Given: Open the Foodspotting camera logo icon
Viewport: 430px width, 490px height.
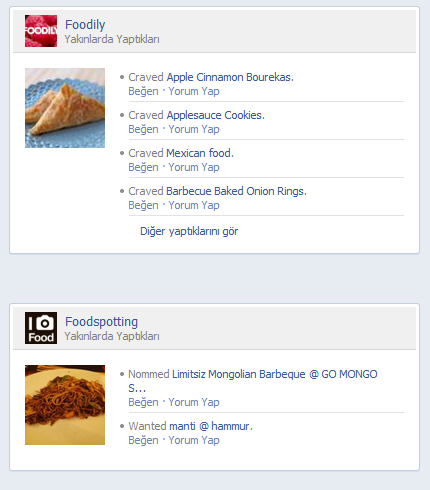Looking at the screenshot, I should pos(41,328).
